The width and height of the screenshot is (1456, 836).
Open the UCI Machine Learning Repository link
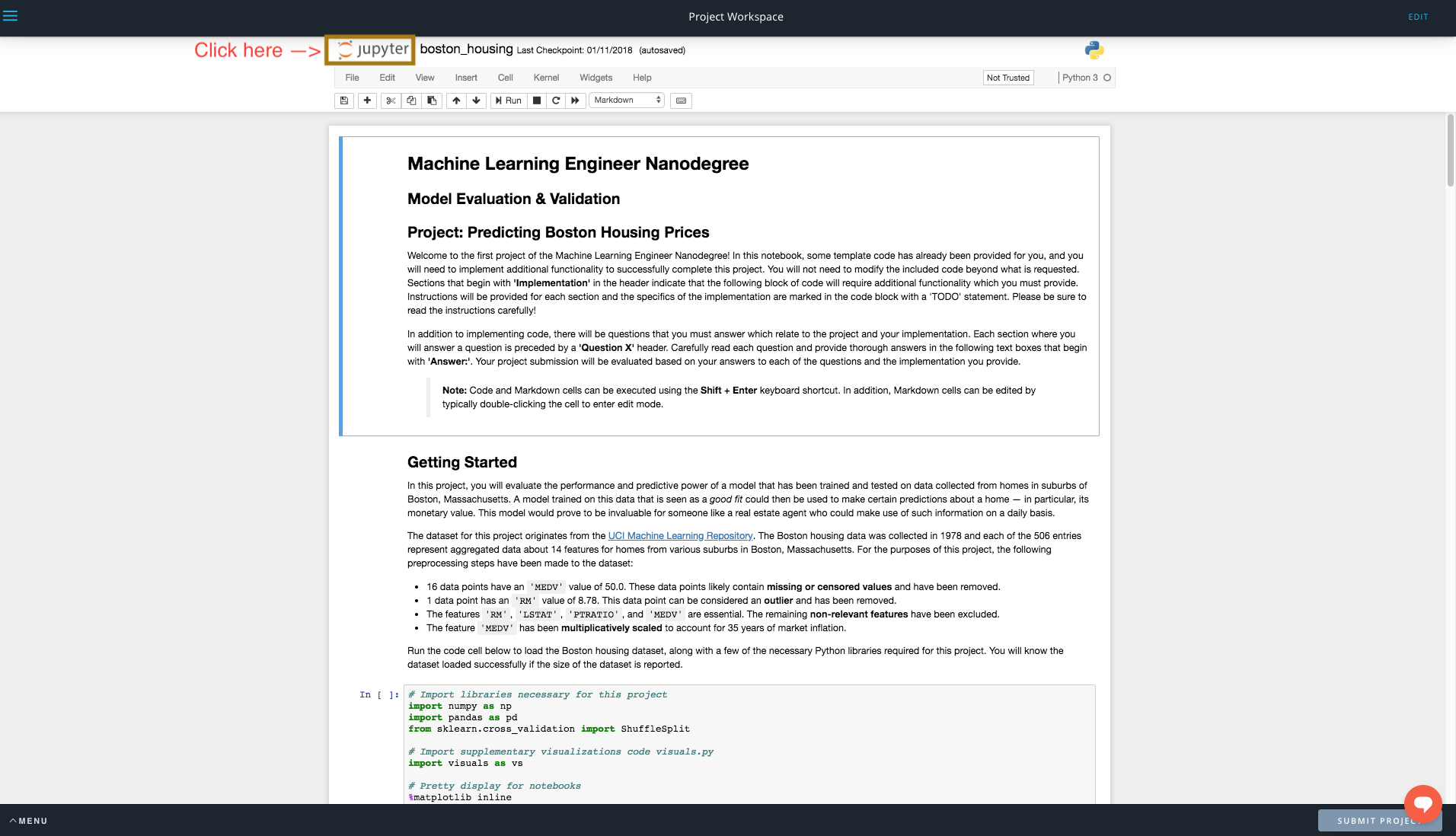coord(680,536)
